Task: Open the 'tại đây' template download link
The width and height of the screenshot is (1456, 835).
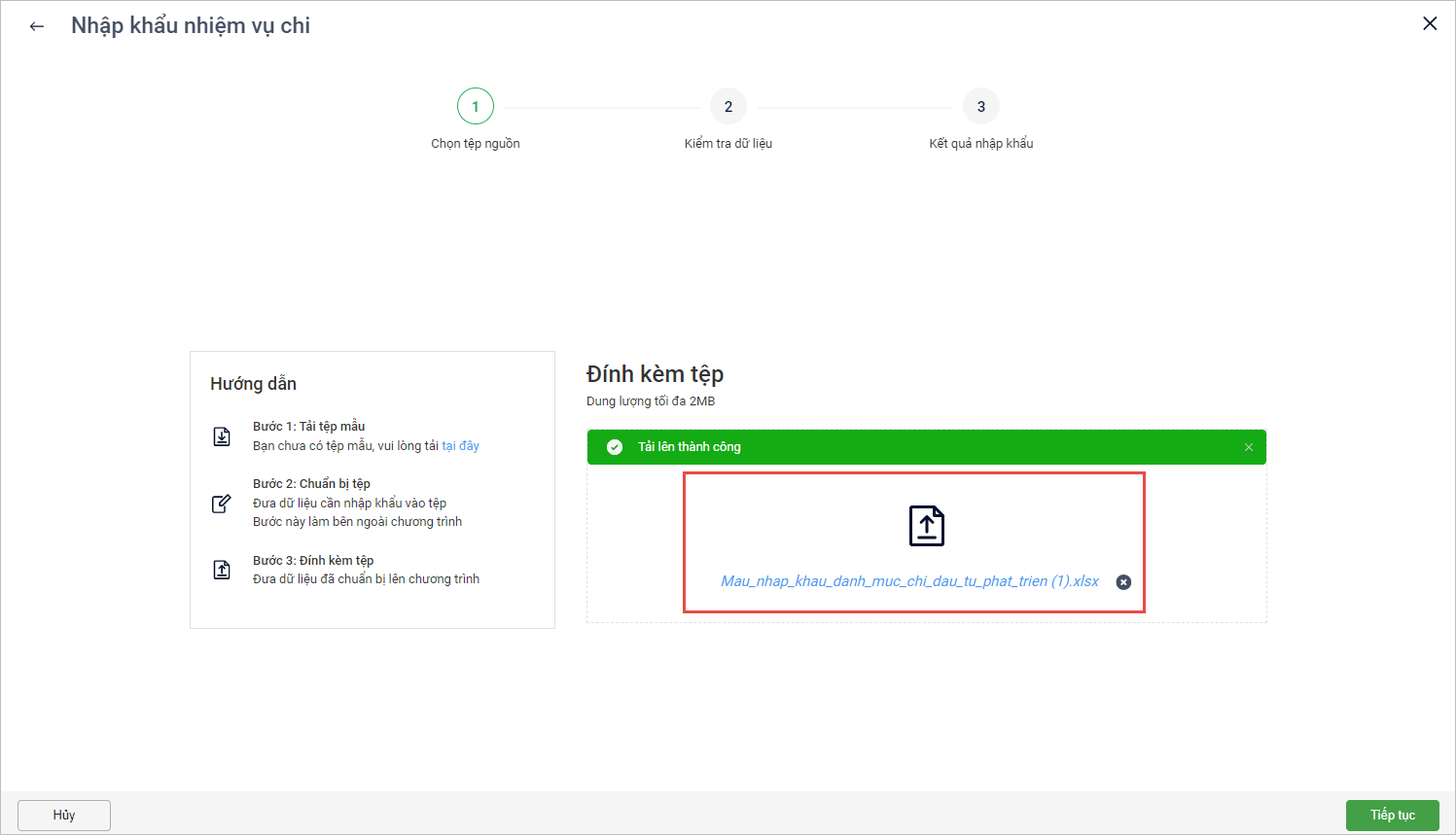Action: coord(460,446)
